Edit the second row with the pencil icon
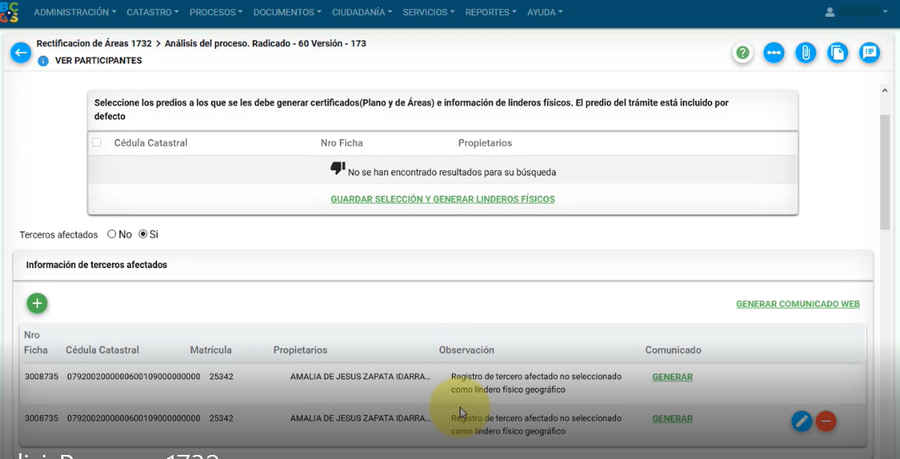The height and width of the screenshot is (459, 900). click(801, 421)
